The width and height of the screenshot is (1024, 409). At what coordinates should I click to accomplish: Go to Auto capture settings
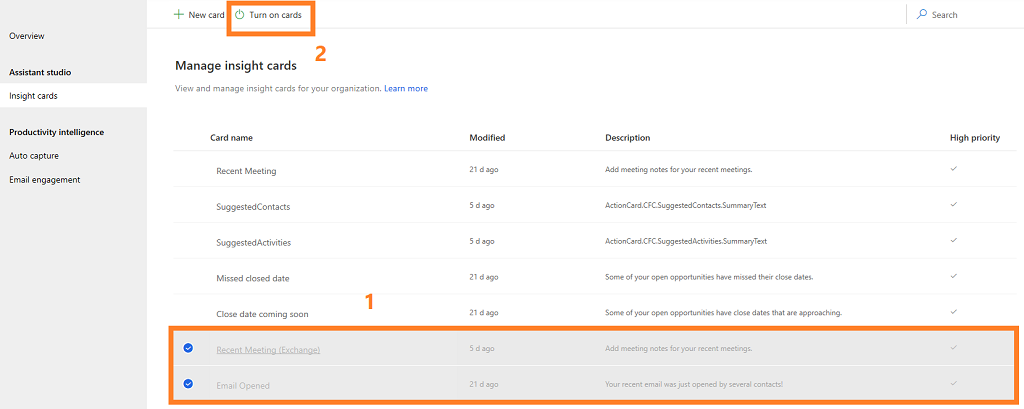(31, 156)
